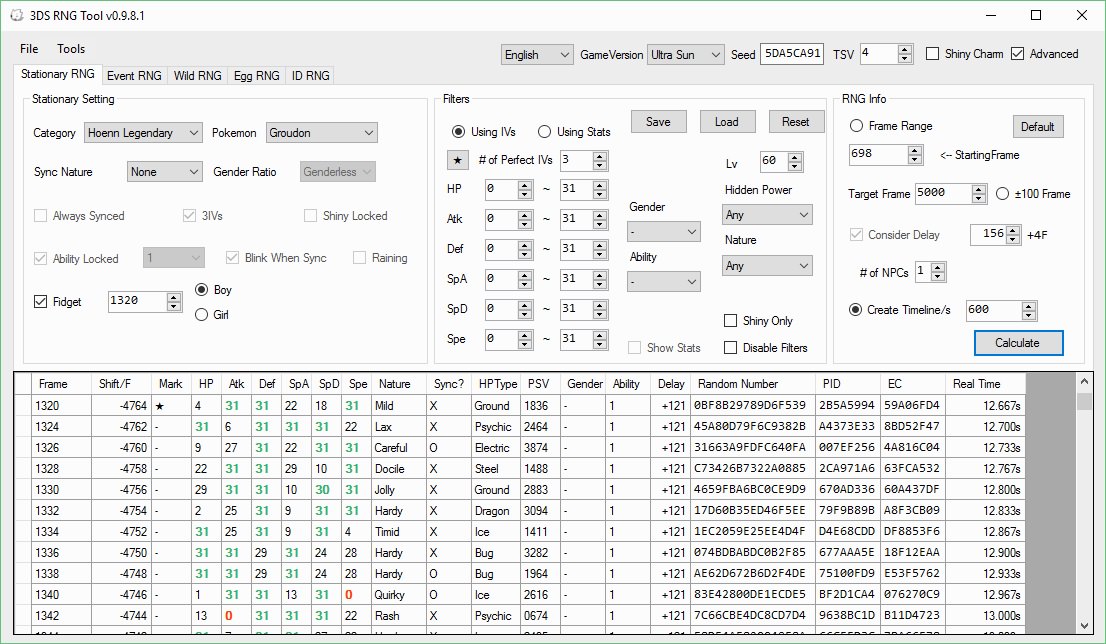Click the Load filters button
Screen dimensions: 1106x644
pos(727,121)
